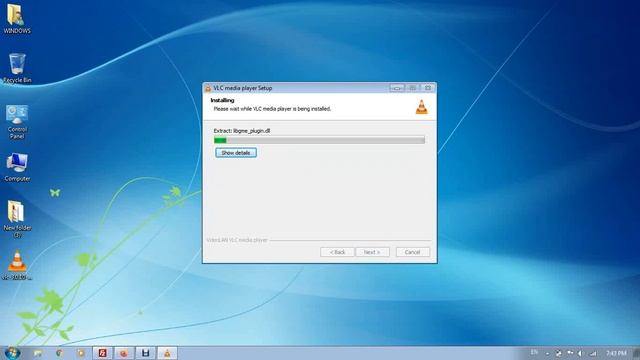
Task: Click the disabled < Back button
Action: click(x=337, y=252)
